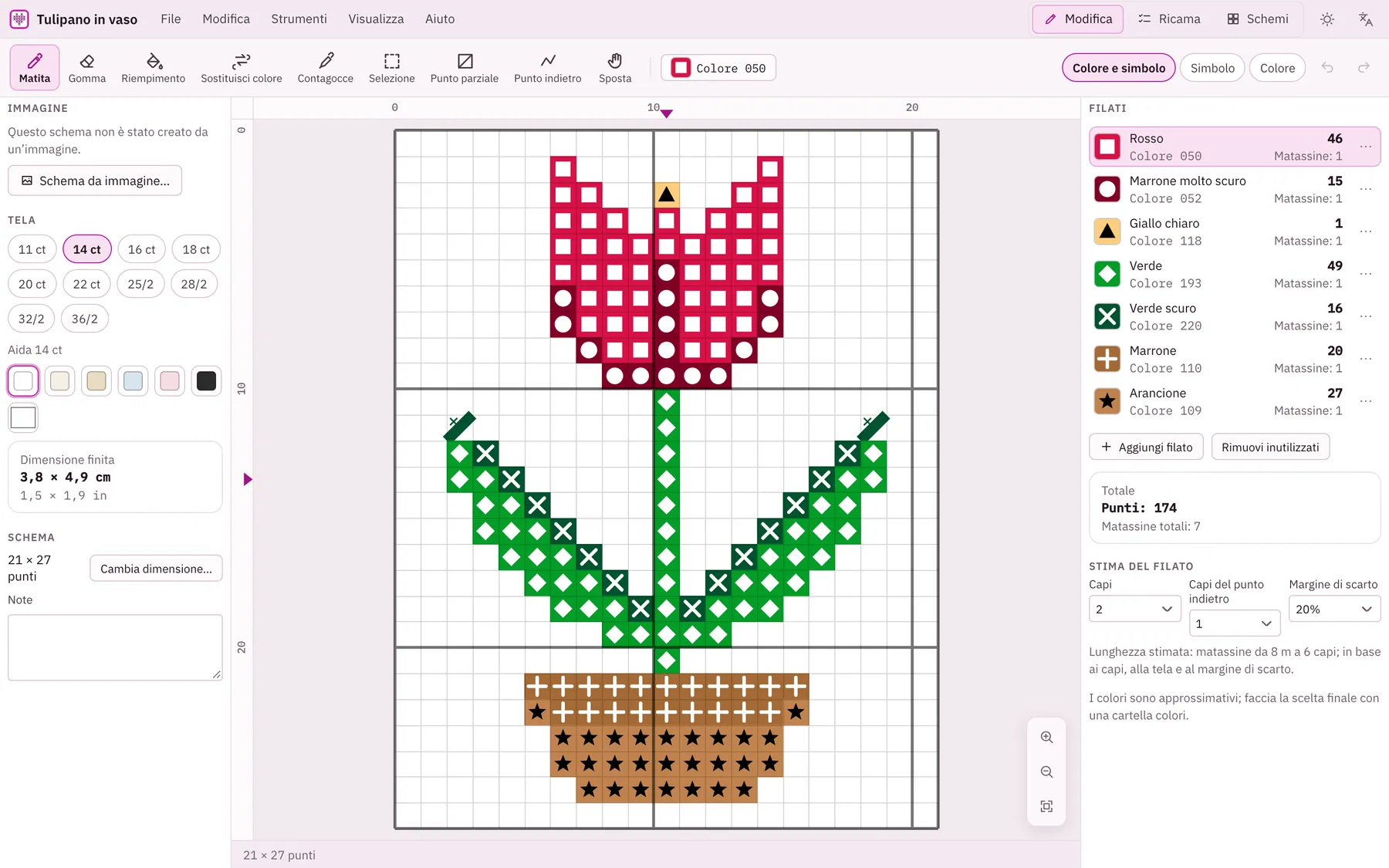Click the zoom in magnifier icon
The height and width of the screenshot is (868, 1389).
(x=1046, y=737)
